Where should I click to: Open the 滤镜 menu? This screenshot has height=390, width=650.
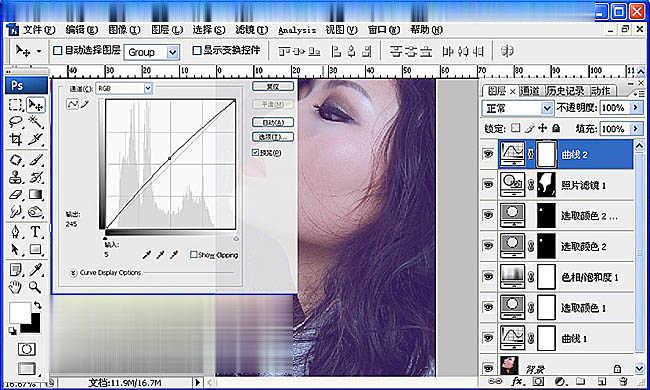tap(252, 30)
